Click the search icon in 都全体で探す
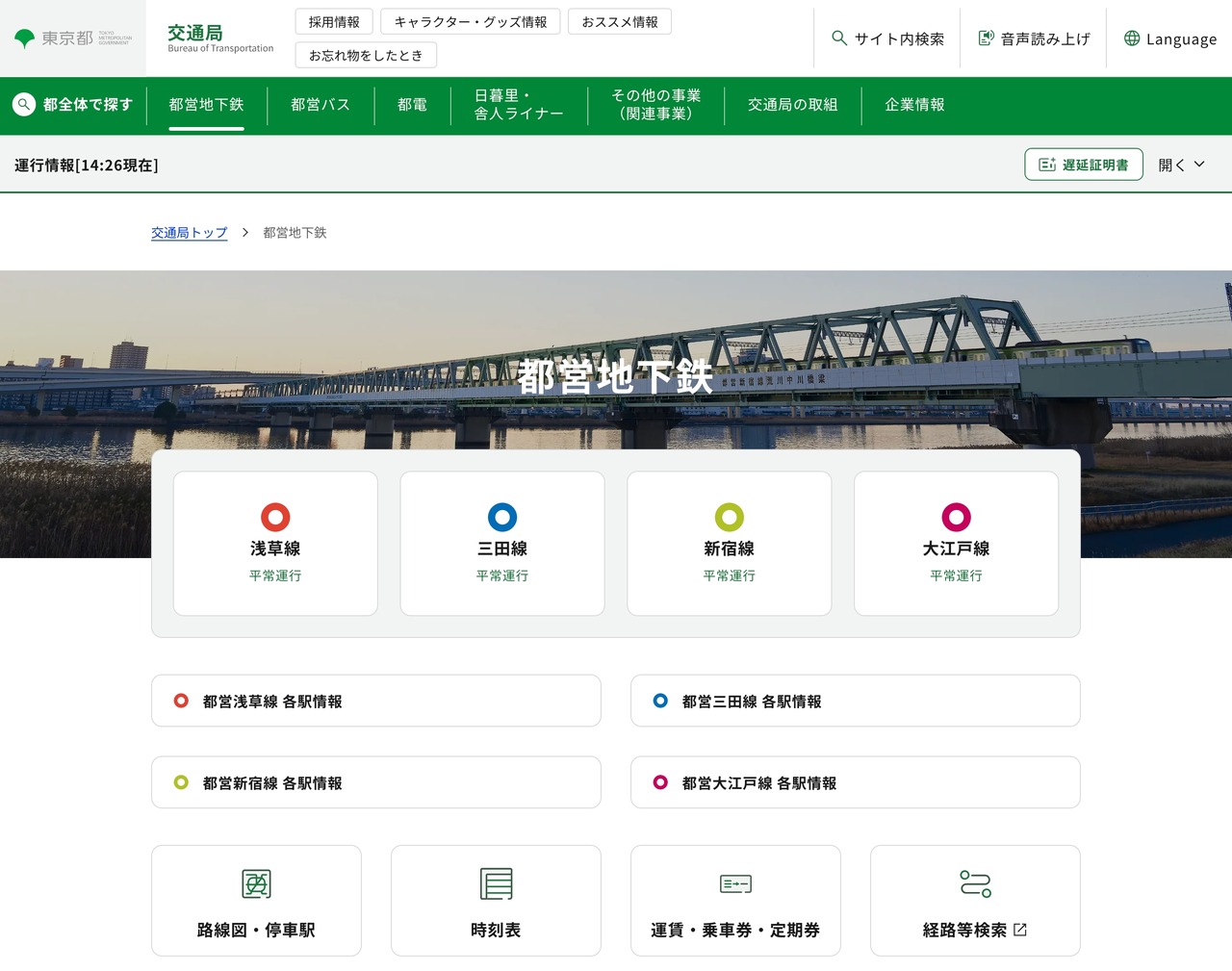Viewport: 1232px width, 971px height. click(24, 105)
